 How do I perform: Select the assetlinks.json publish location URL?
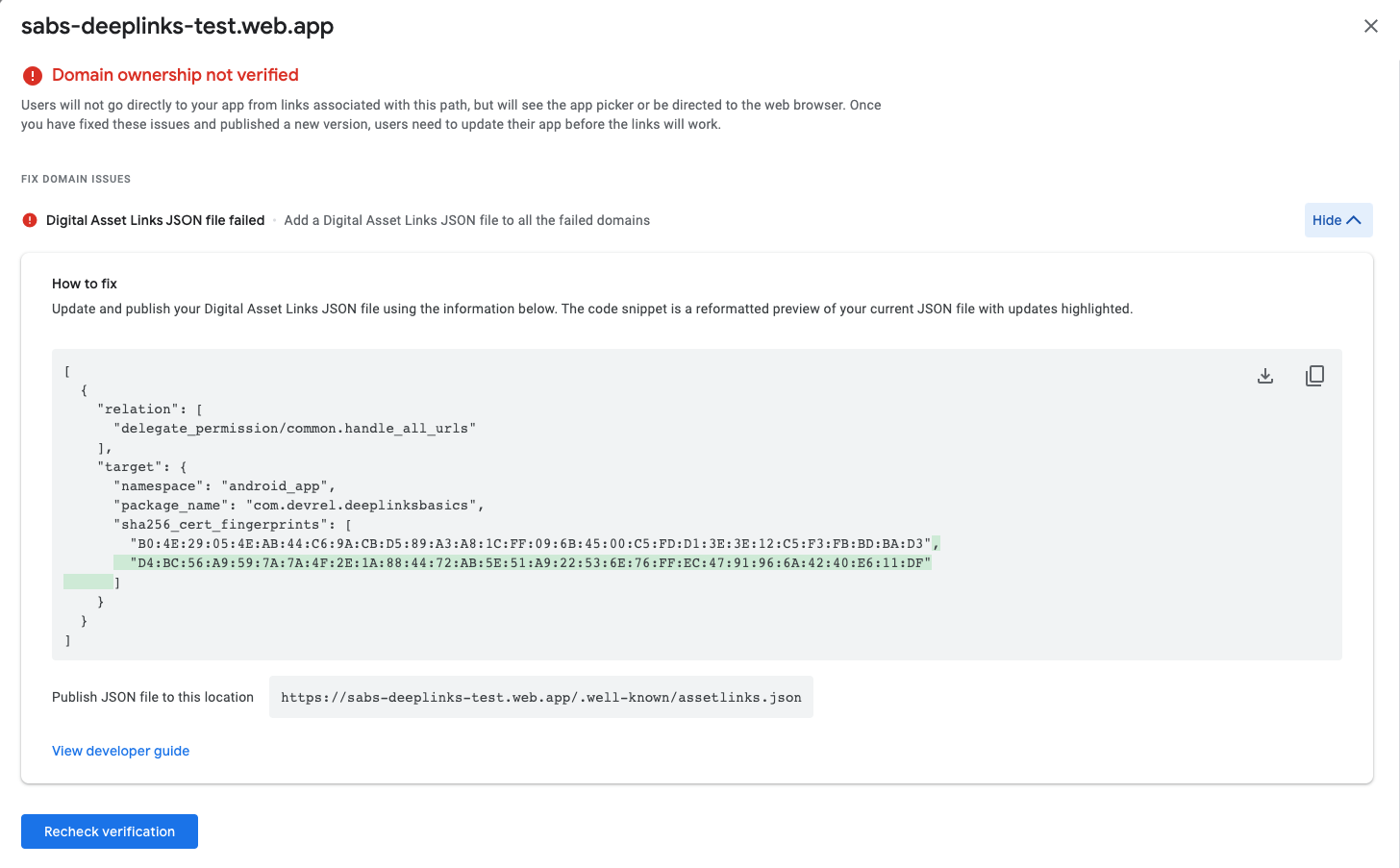click(541, 696)
